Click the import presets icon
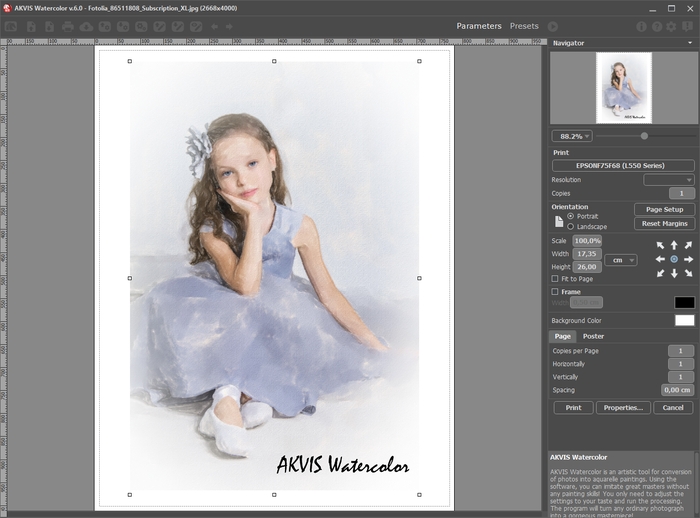 (104, 27)
